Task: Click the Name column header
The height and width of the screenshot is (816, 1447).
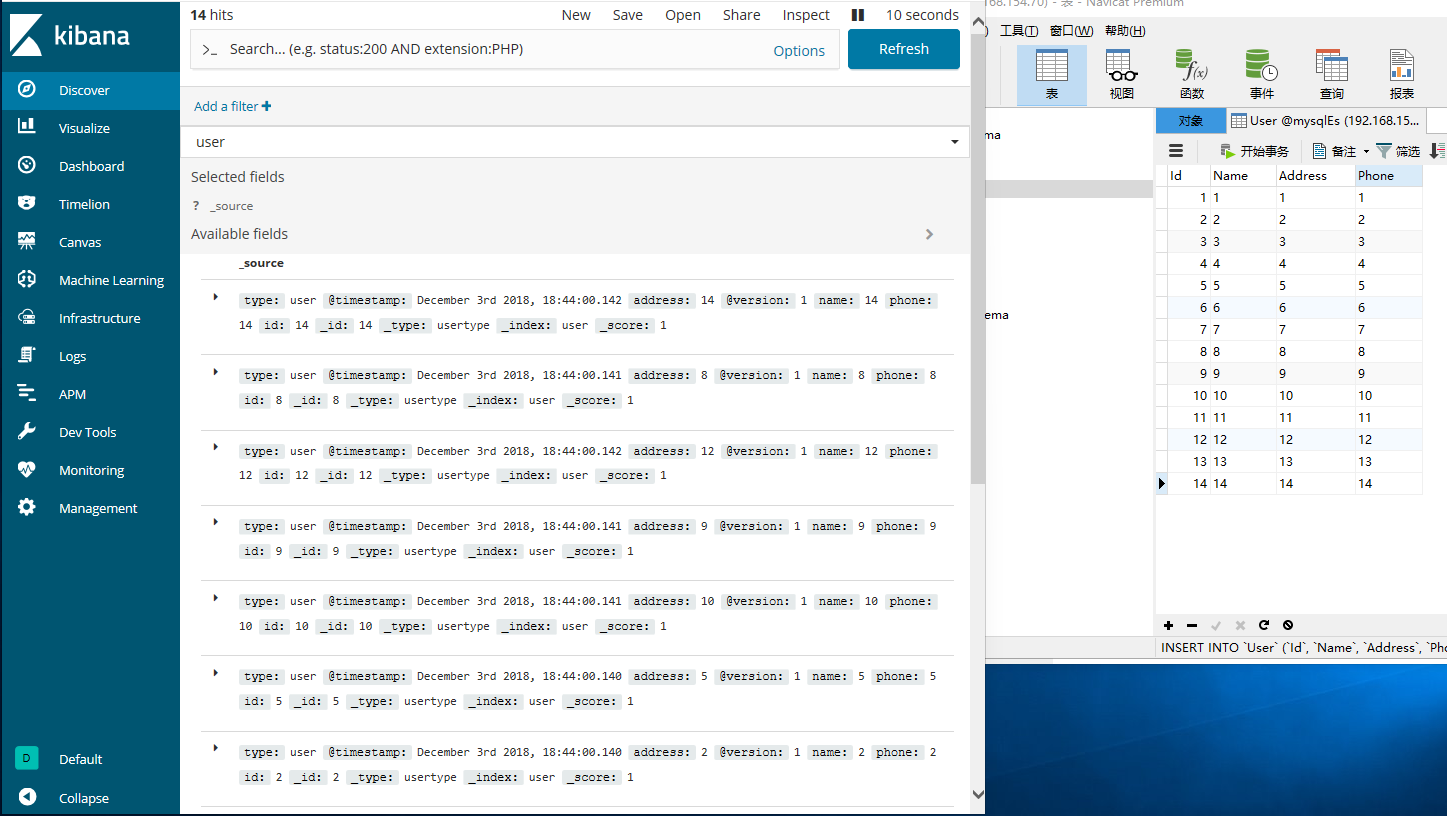Action: point(1244,175)
